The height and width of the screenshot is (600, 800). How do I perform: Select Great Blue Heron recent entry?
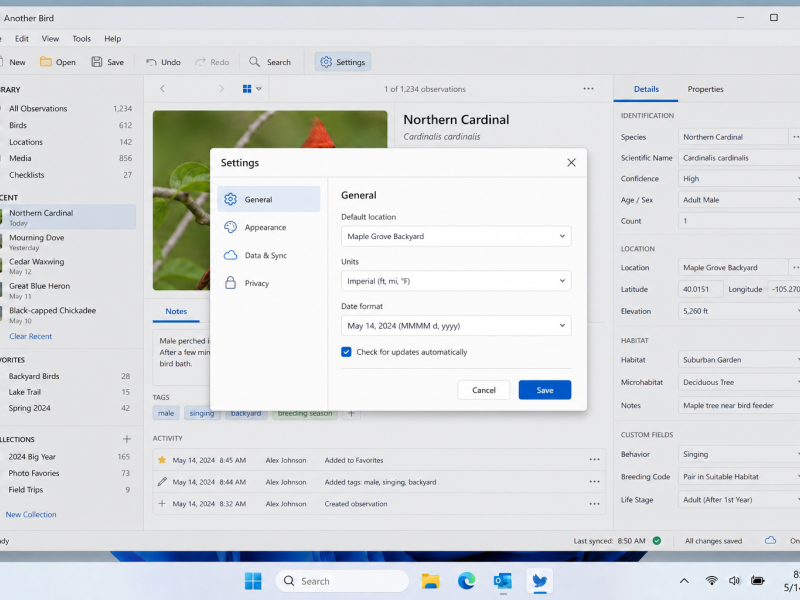click(68, 291)
